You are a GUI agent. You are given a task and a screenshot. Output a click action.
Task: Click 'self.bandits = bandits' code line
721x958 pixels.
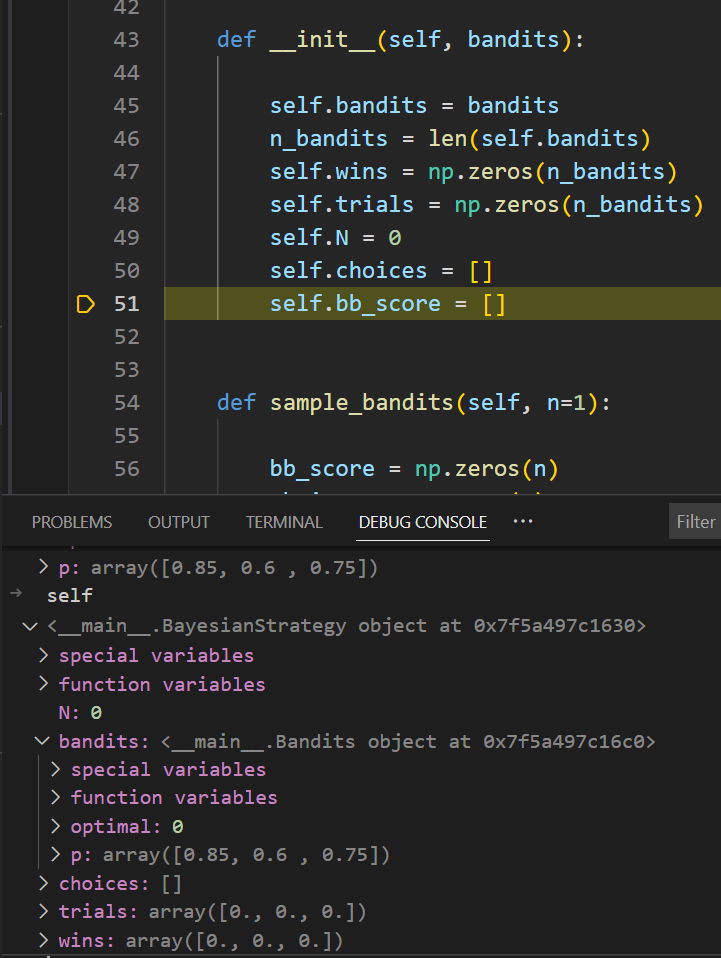414,106
